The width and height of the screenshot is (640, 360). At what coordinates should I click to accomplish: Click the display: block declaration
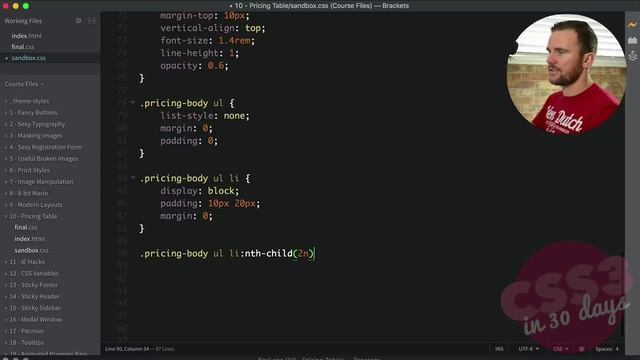pyautogui.click(x=199, y=191)
